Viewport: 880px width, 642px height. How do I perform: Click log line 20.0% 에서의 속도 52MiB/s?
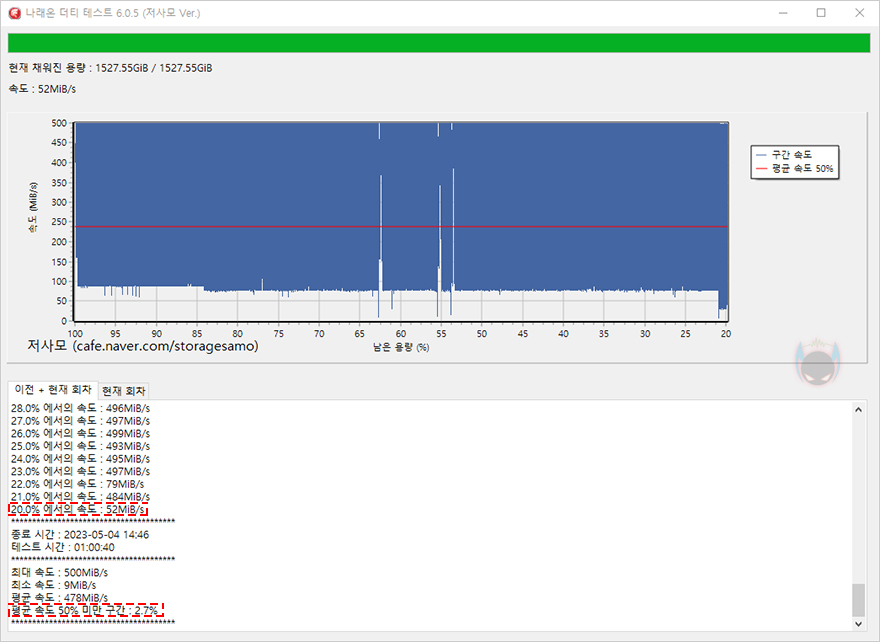(x=77, y=510)
